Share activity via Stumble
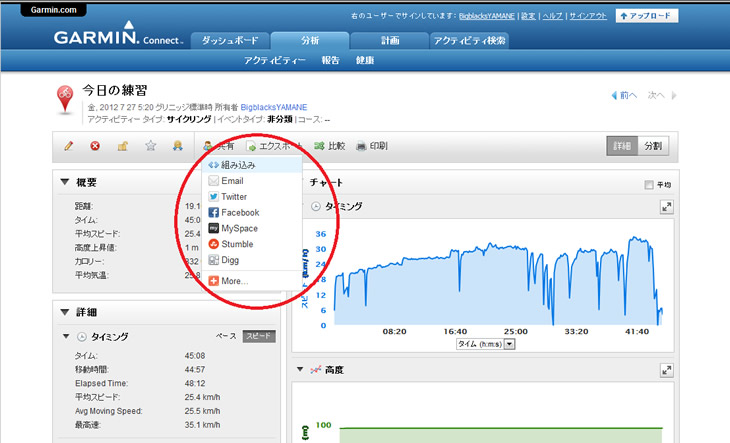Screen dimensions: 730x443 click(x=252, y=244)
